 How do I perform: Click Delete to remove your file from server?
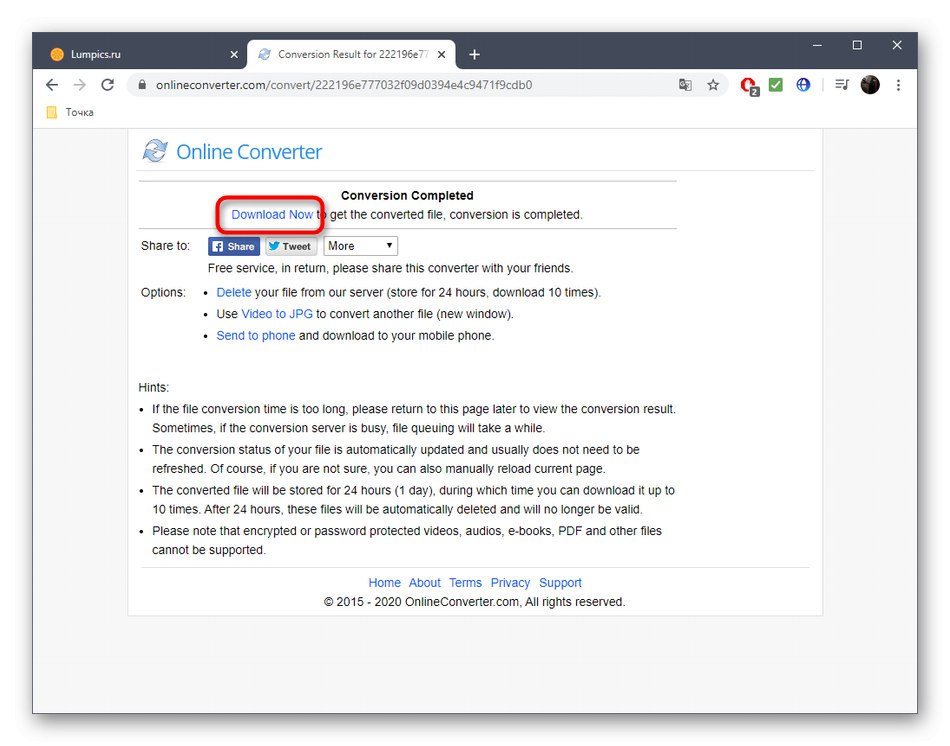click(233, 292)
